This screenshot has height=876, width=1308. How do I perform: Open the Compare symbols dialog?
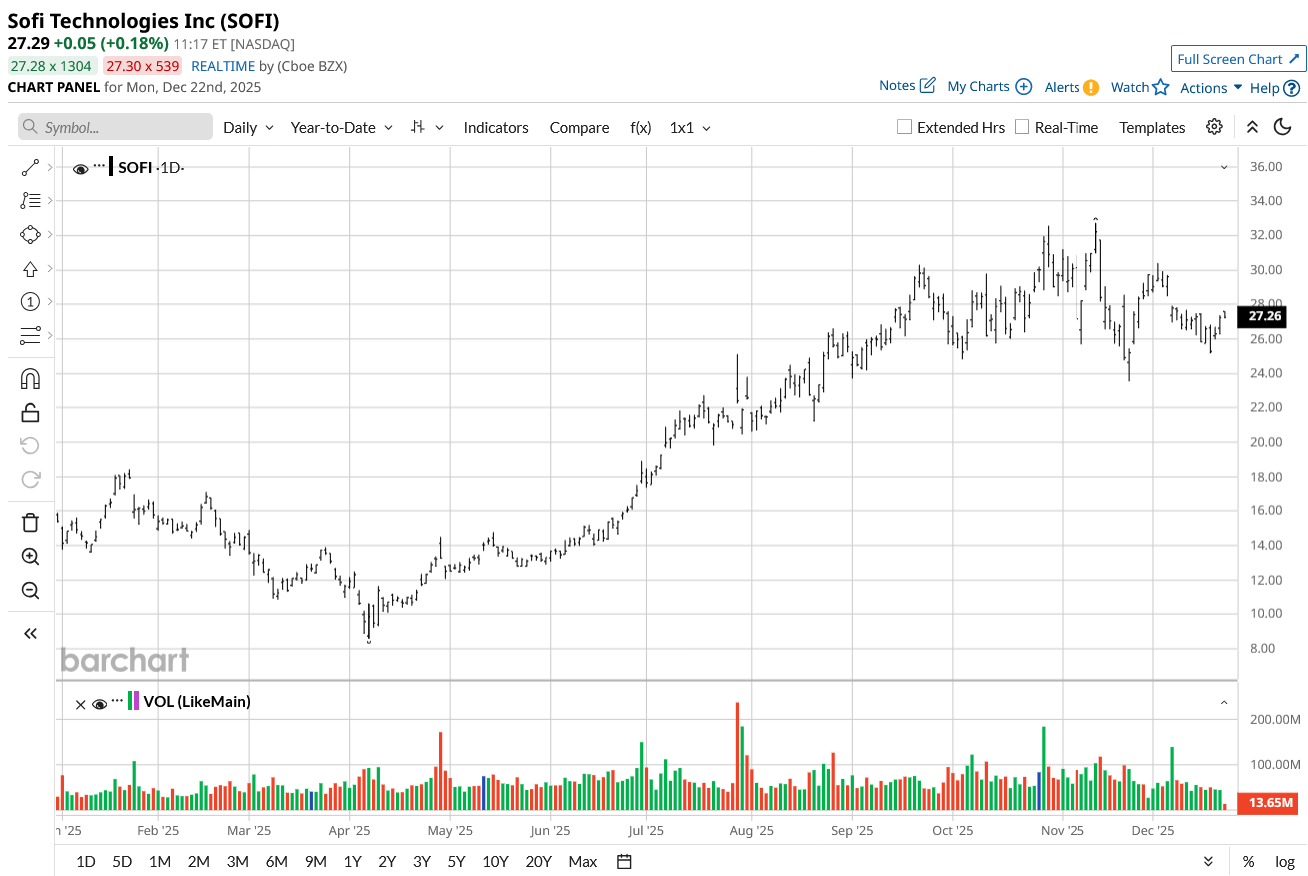pos(579,127)
